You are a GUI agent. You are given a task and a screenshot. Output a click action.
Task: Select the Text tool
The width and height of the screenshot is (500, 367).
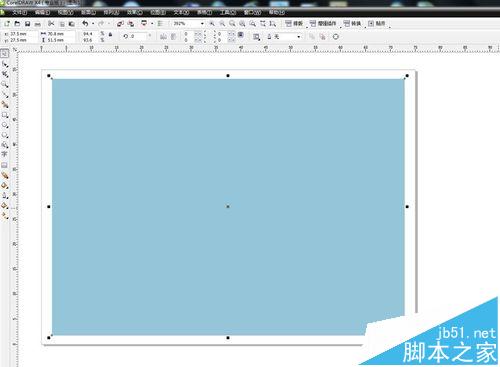[x=5, y=154]
